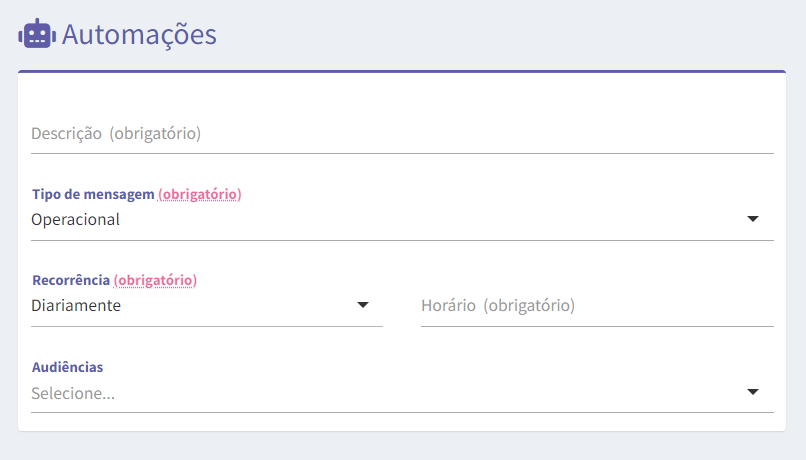
Task: Focus the Horário time field
Action: [x=597, y=305]
